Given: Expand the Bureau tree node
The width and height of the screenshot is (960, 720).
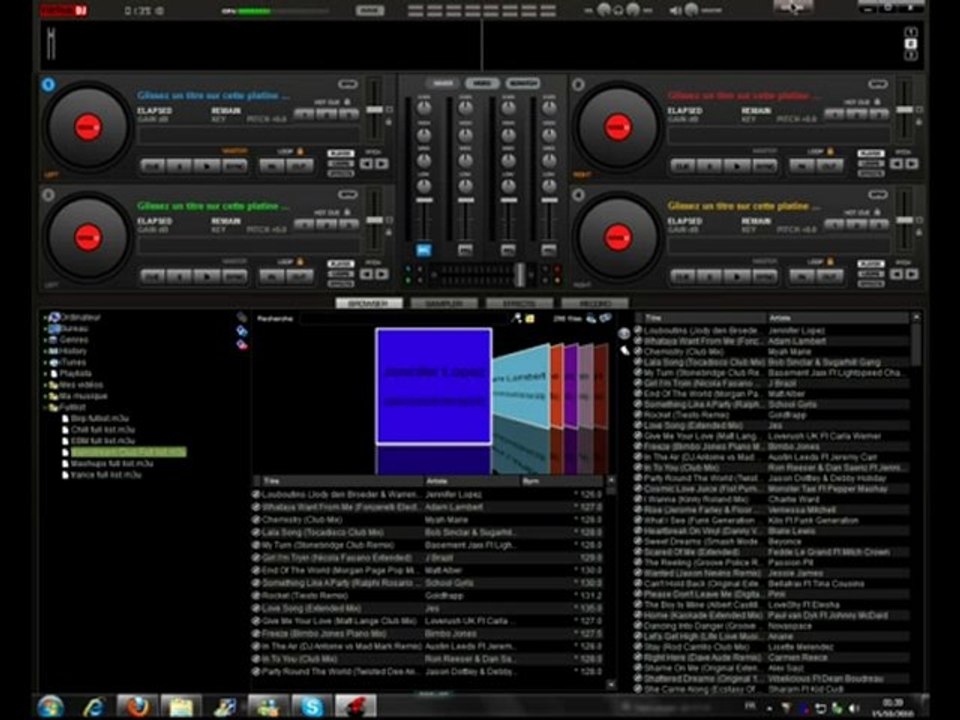Looking at the screenshot, I should tap(45, 329).
